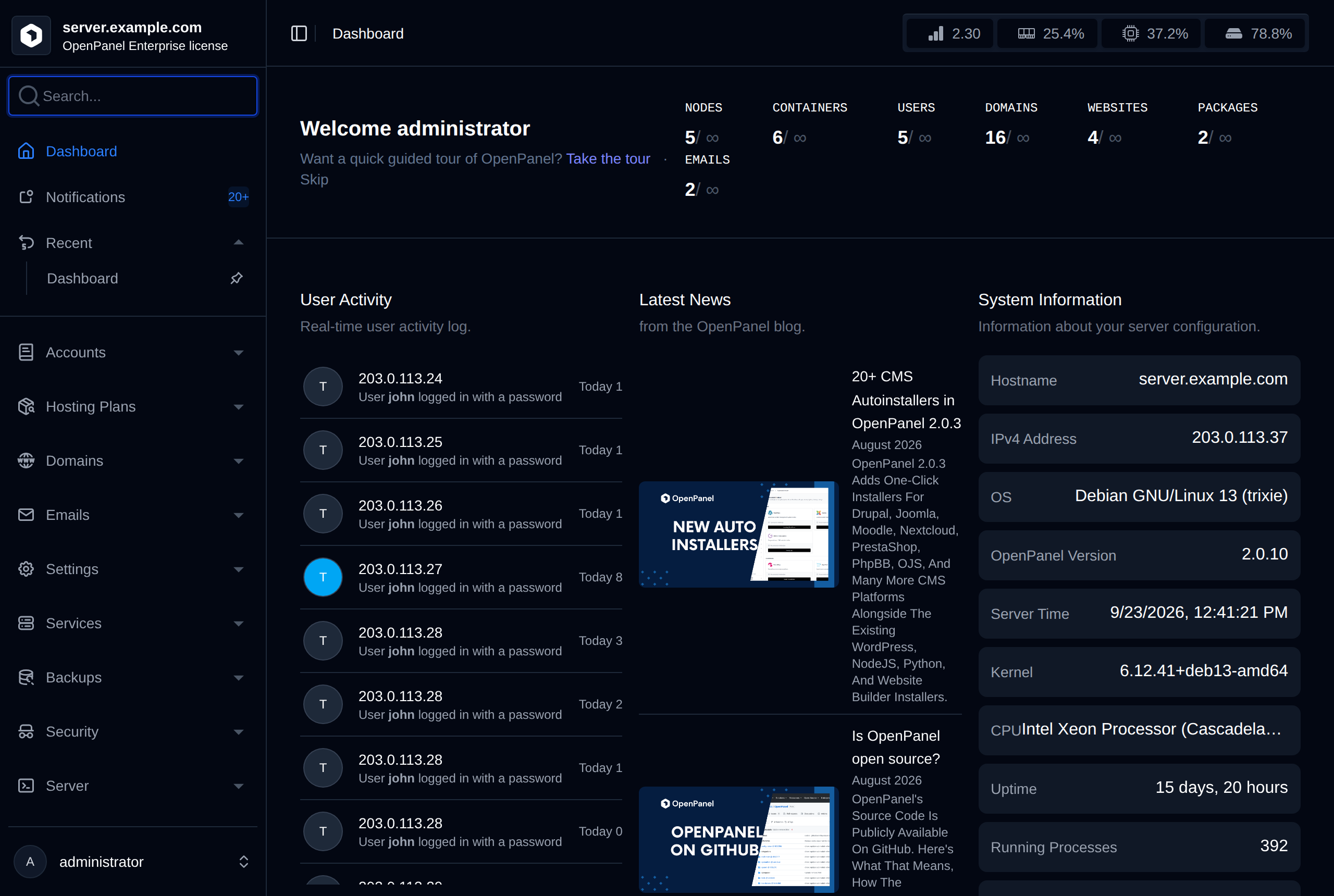
Task: Click the disk usage drive icon
Action: tap(1233, 34)
